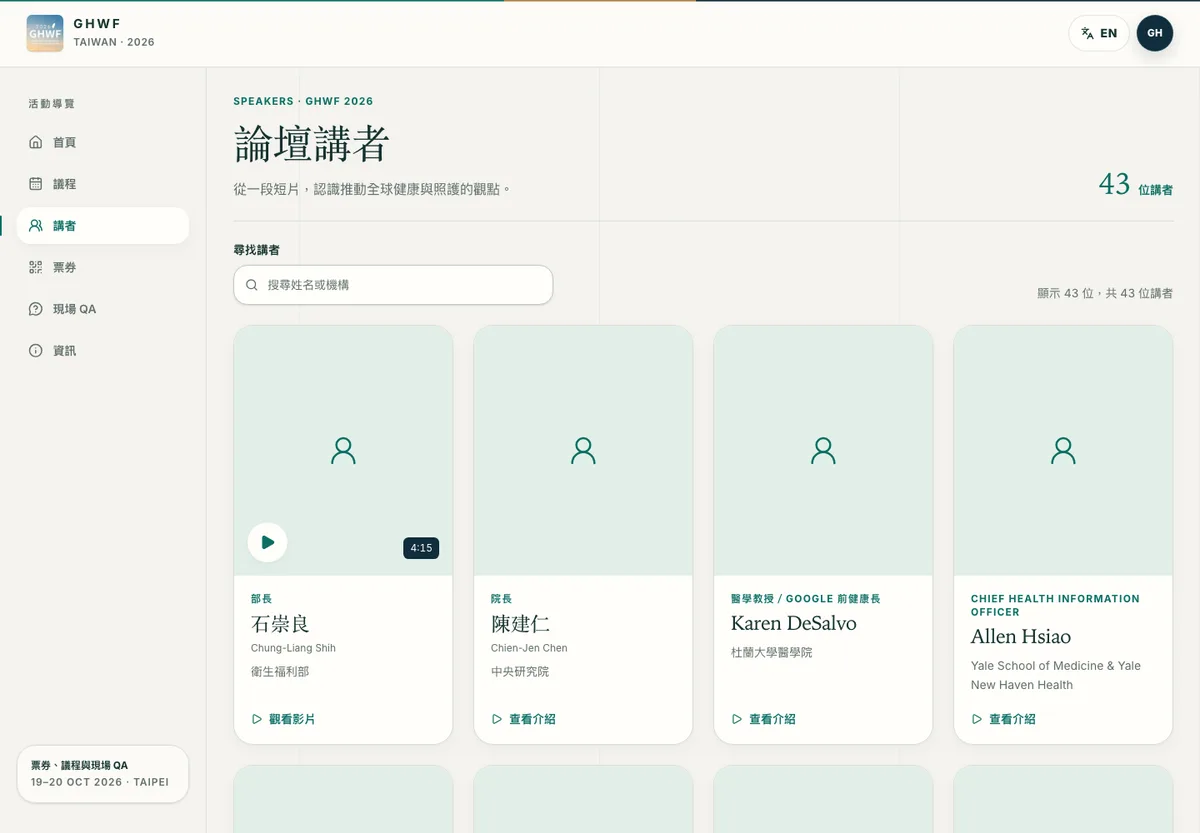Click the magnifier icon in the search box
The width and height of the screenshot is (1200, 833).
pyautogui.click(x=252, y=285)
